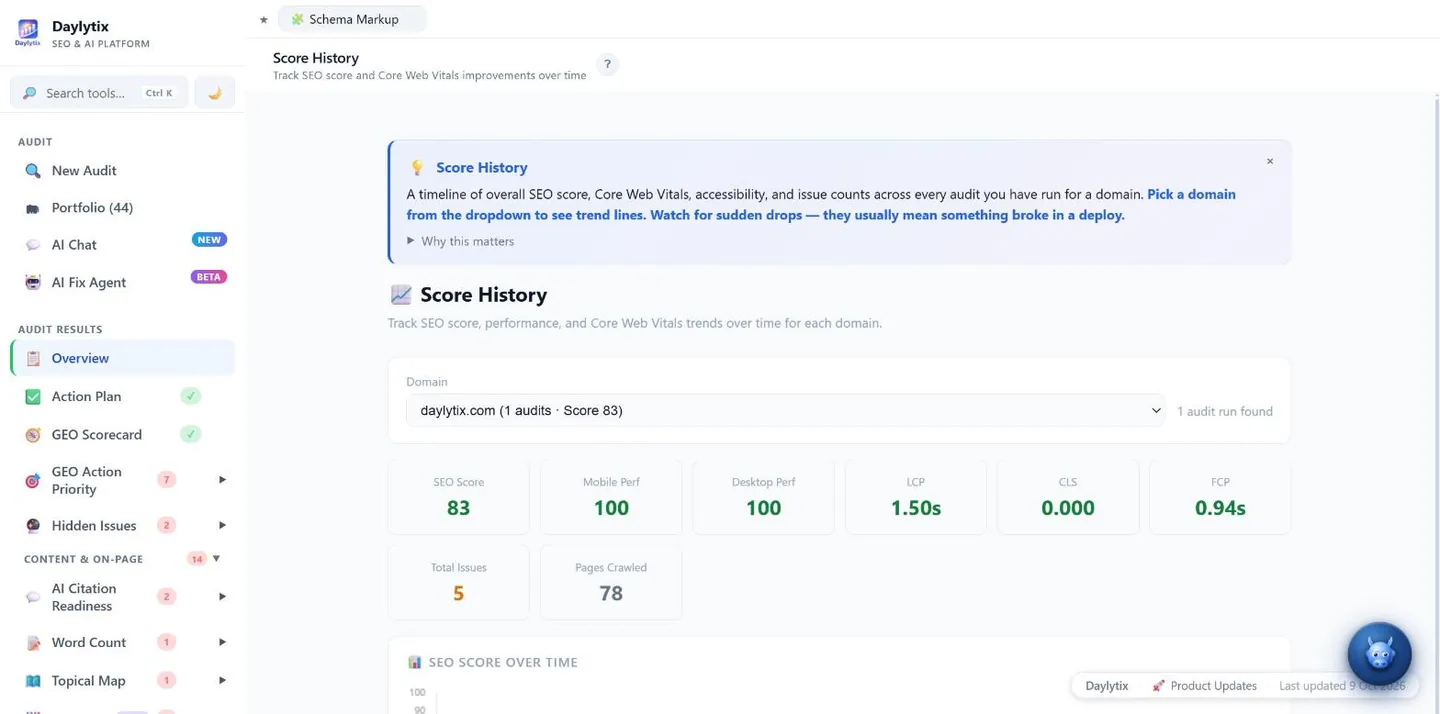Click the green check badge on Action Plan
The image size is (1440, 714).
tap(190, 396)
